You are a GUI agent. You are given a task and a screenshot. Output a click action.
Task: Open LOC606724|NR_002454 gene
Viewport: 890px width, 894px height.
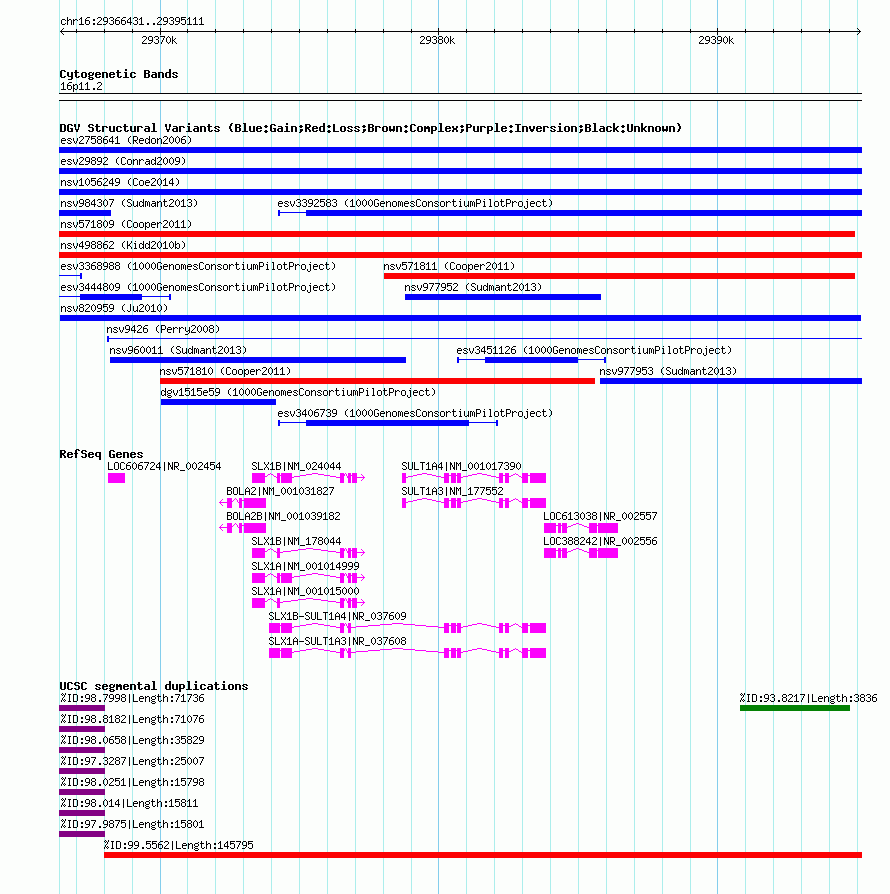[x=164, y=466]
